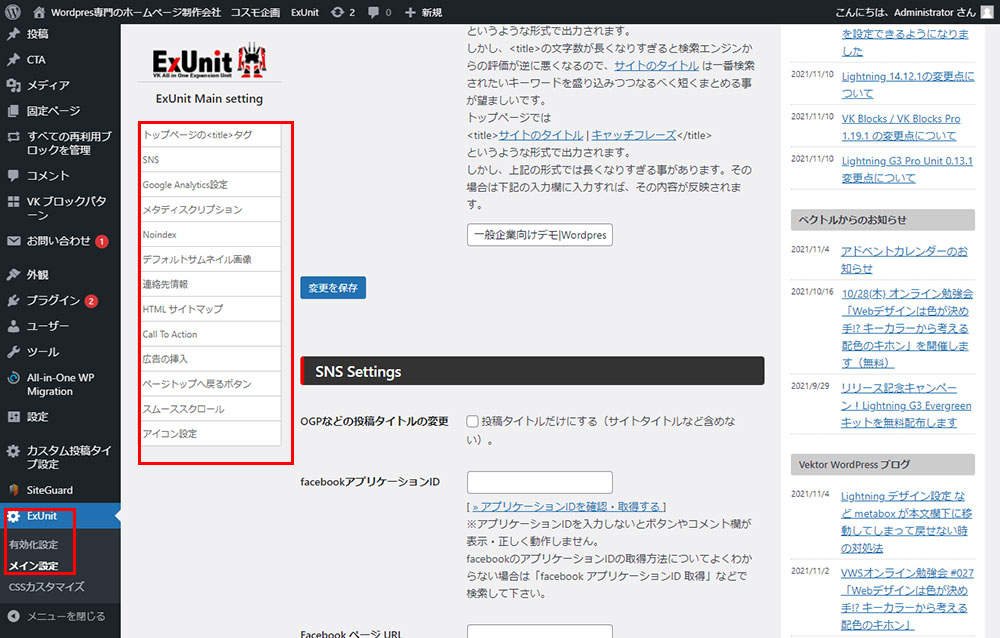
Task: Click the 変更を保存 button
Action: coord(333,288)
